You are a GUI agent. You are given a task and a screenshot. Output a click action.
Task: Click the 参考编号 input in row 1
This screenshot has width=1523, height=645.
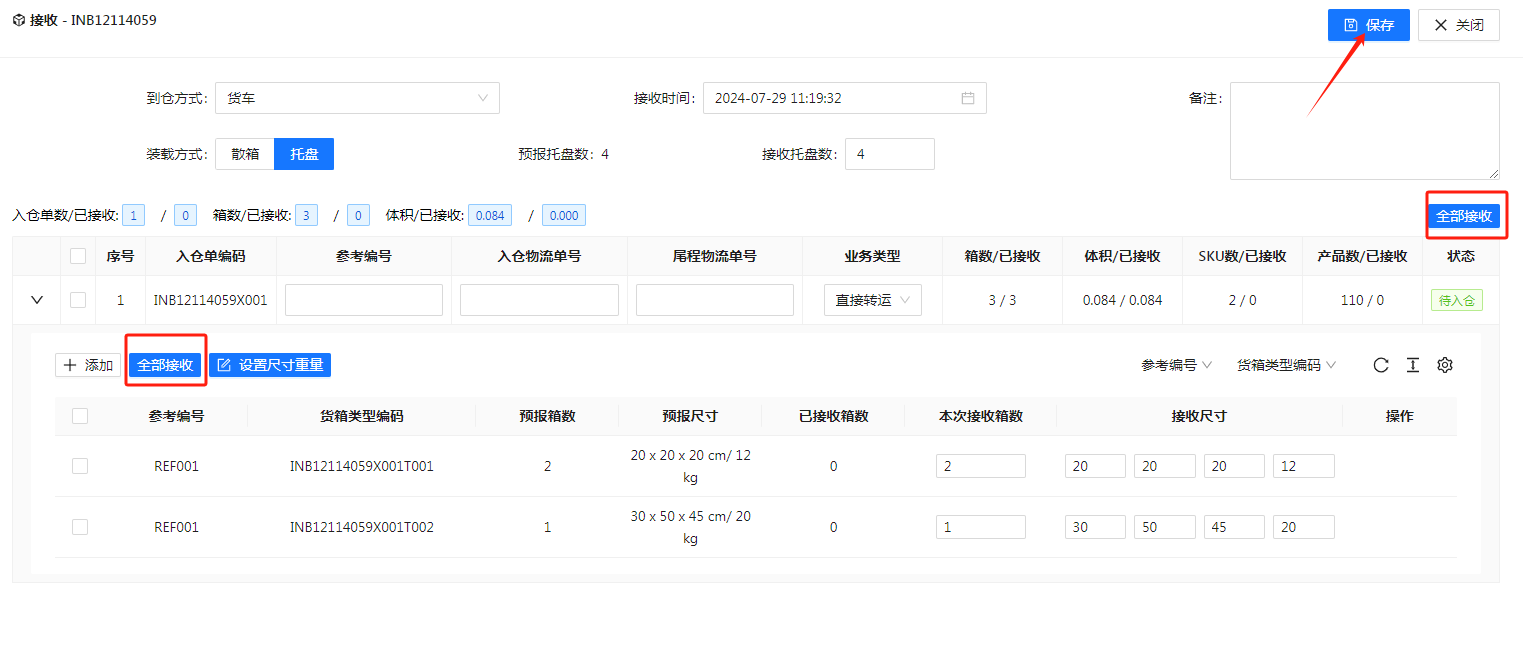click(x=364, y=300)
